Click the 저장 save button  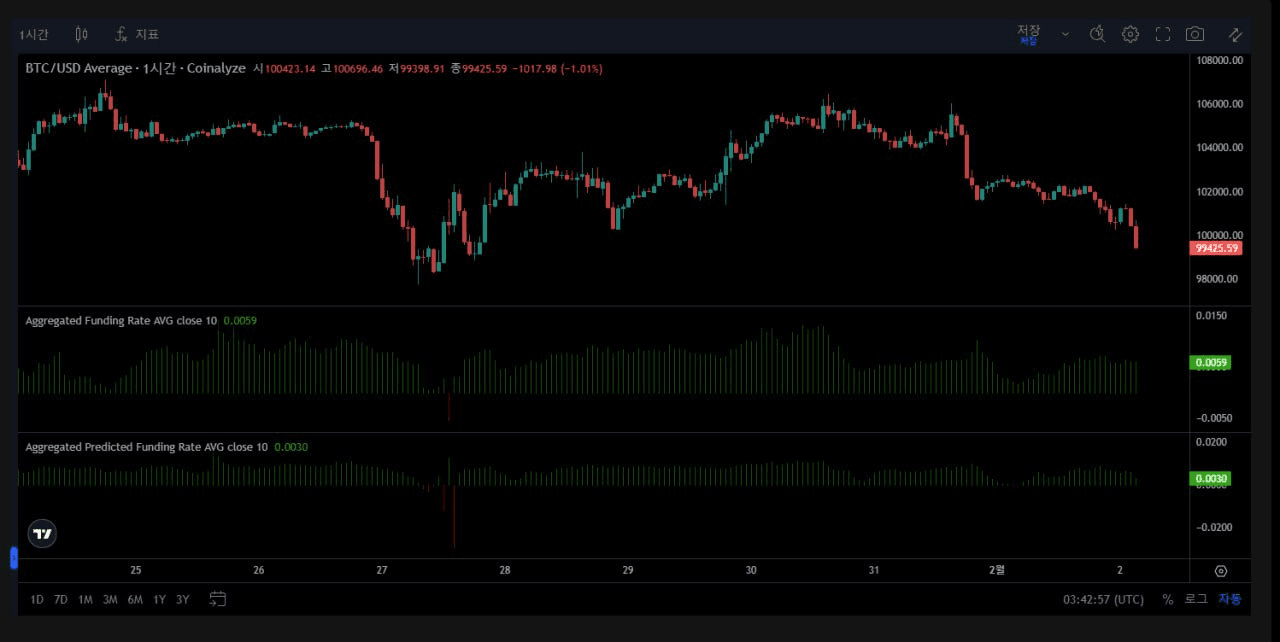pyautogui.click(x=1029, y=33)
